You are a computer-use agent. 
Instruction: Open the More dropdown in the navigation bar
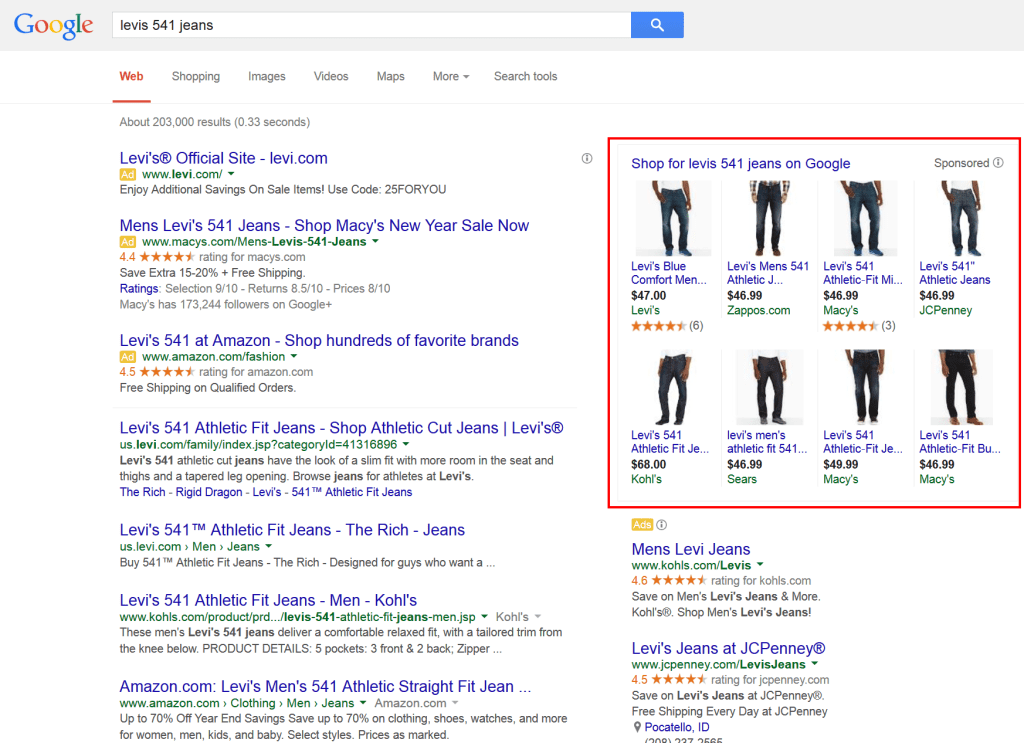[450, 76]
